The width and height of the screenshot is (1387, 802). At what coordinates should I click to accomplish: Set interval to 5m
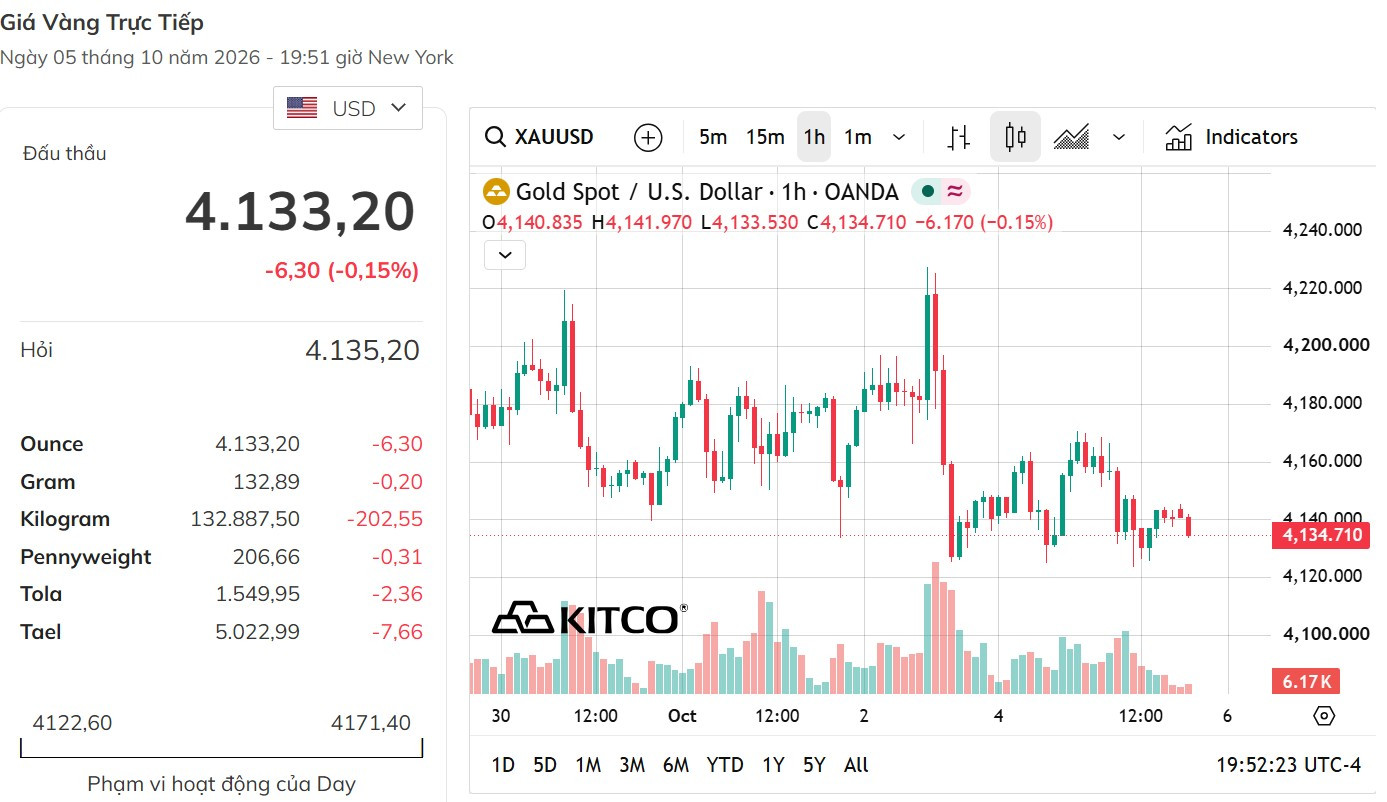[713, 137]
